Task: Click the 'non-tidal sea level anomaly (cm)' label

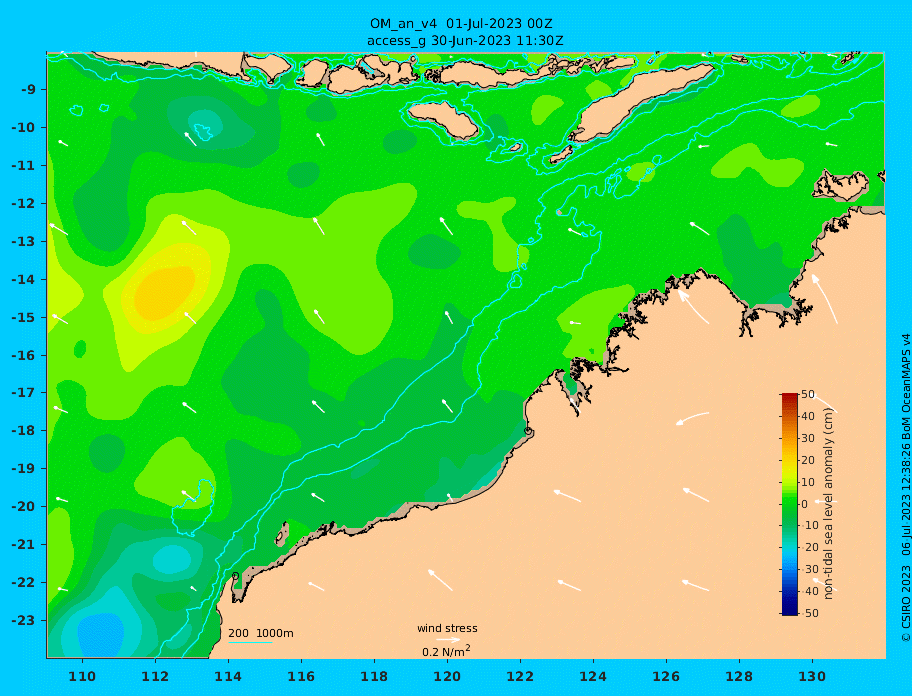Action: coord(828,504)
